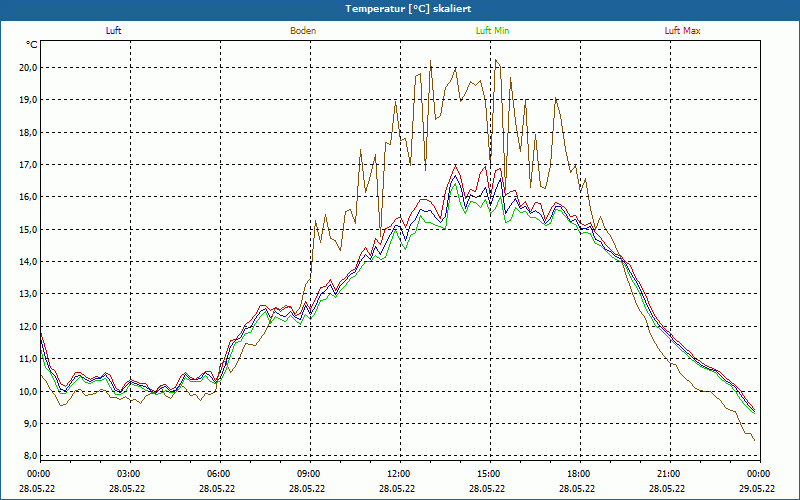
Task: Click the 15:00 time axis label
Action: pos(487,474)
